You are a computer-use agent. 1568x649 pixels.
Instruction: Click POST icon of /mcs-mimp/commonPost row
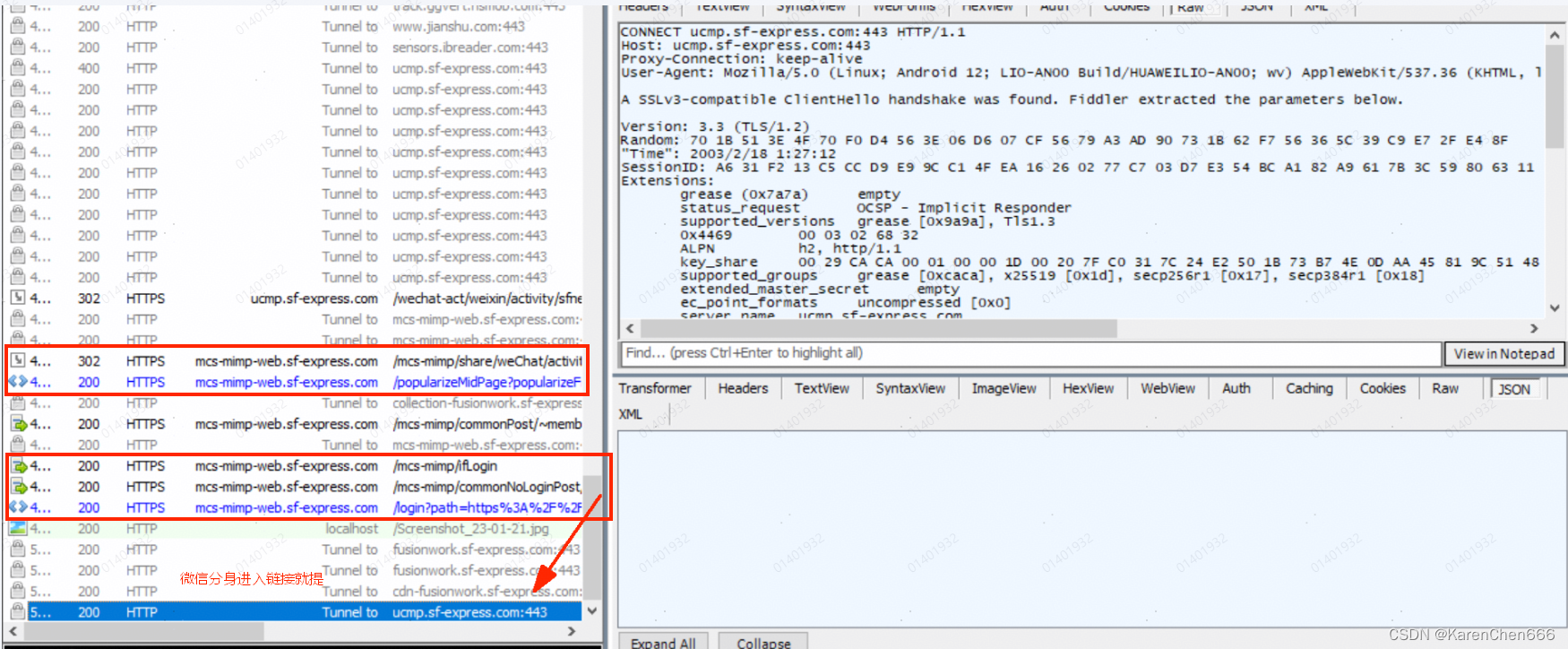tap(18, 424)
